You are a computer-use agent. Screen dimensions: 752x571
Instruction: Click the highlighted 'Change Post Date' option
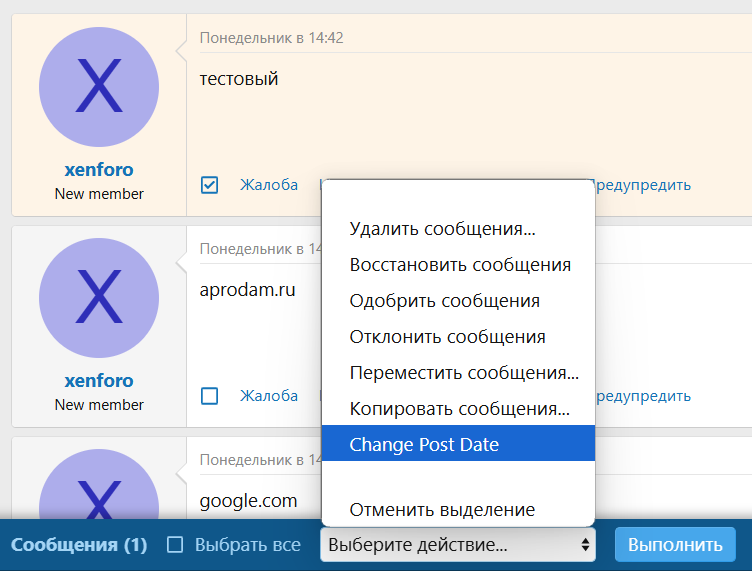(424, 445)
